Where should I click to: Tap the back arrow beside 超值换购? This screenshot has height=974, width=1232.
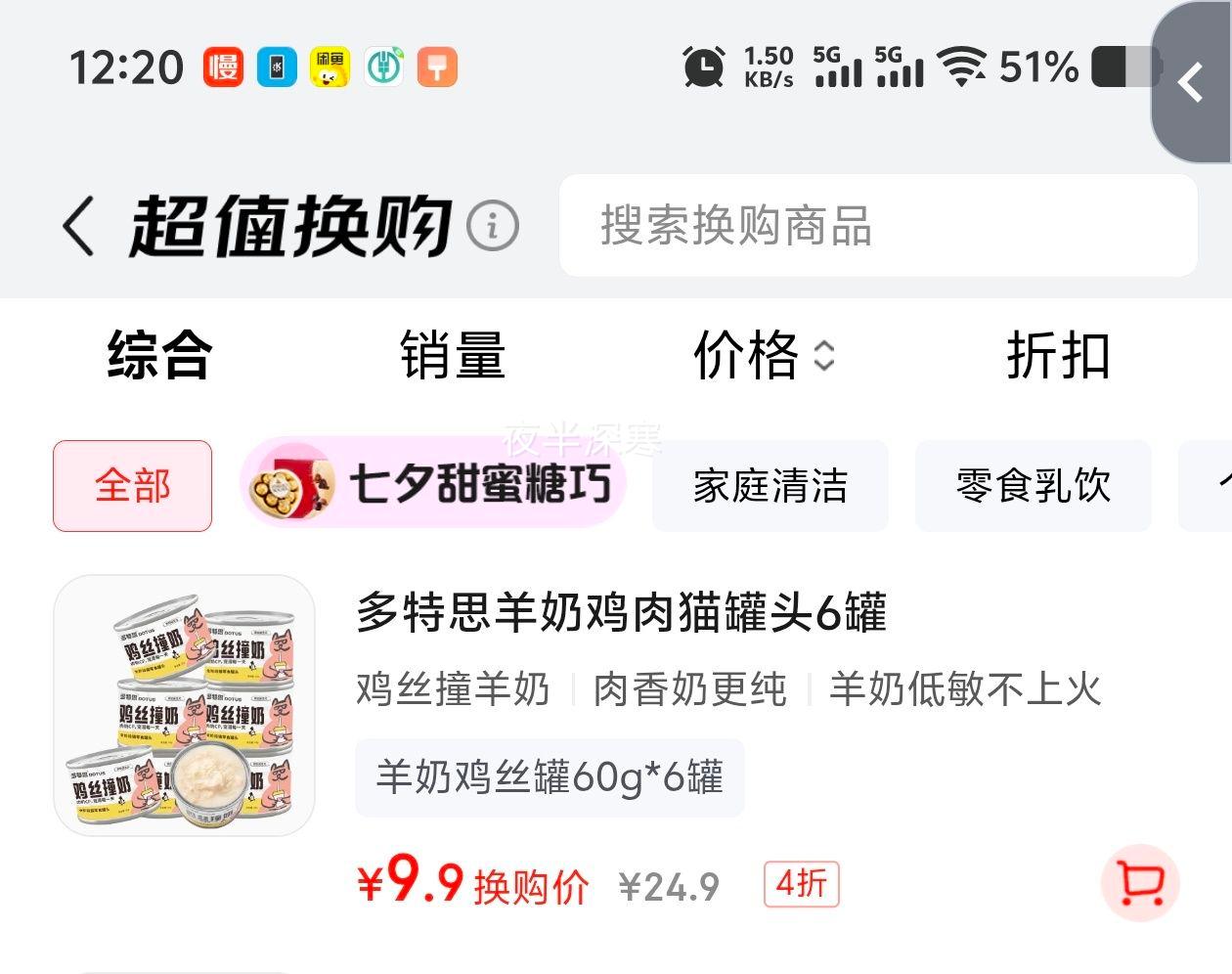(x=78, y=226)
